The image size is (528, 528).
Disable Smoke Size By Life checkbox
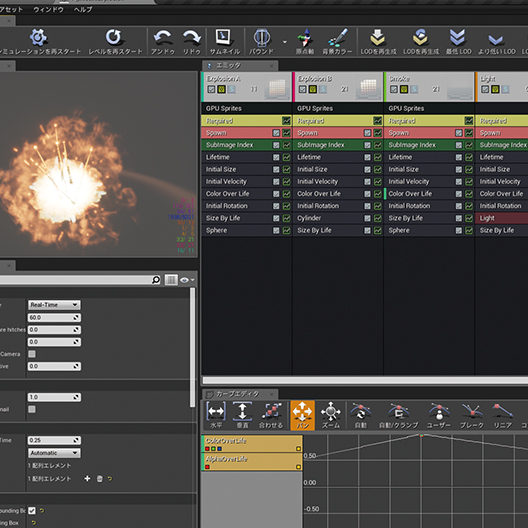tap(459, 218)
